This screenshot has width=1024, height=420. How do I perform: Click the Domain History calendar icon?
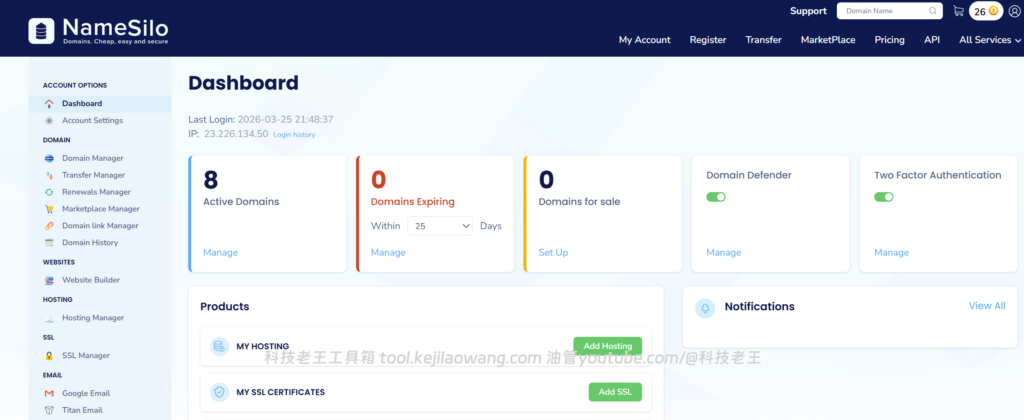coord(49,243)
